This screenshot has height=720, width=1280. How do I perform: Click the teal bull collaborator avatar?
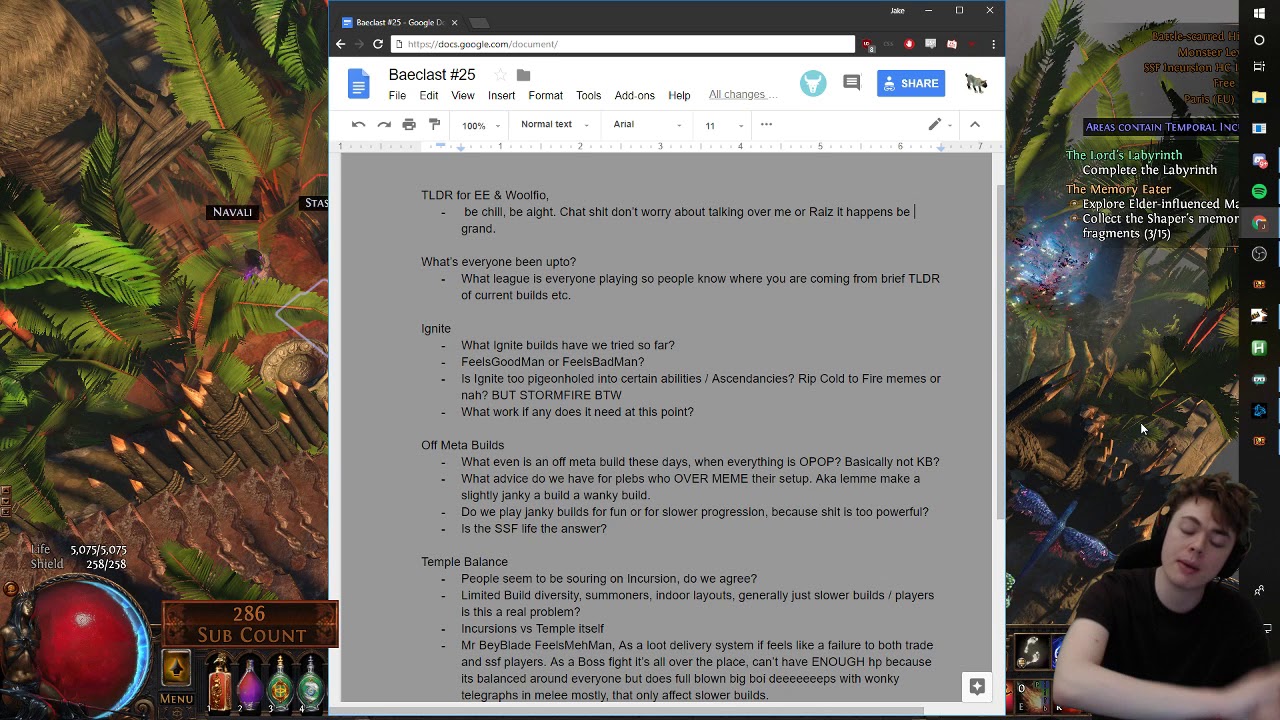point(813,83)
